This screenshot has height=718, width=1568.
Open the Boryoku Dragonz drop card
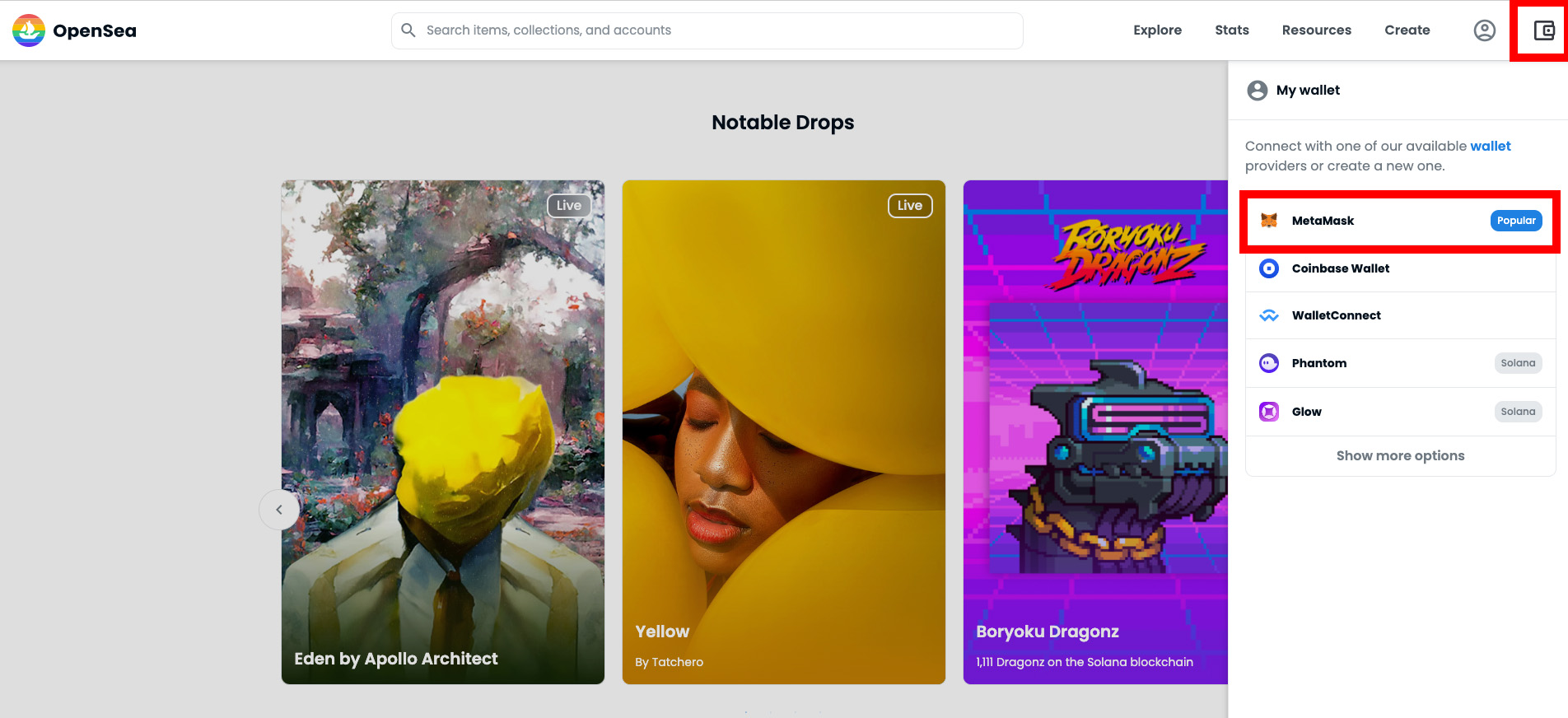(x=1095, y=432)
